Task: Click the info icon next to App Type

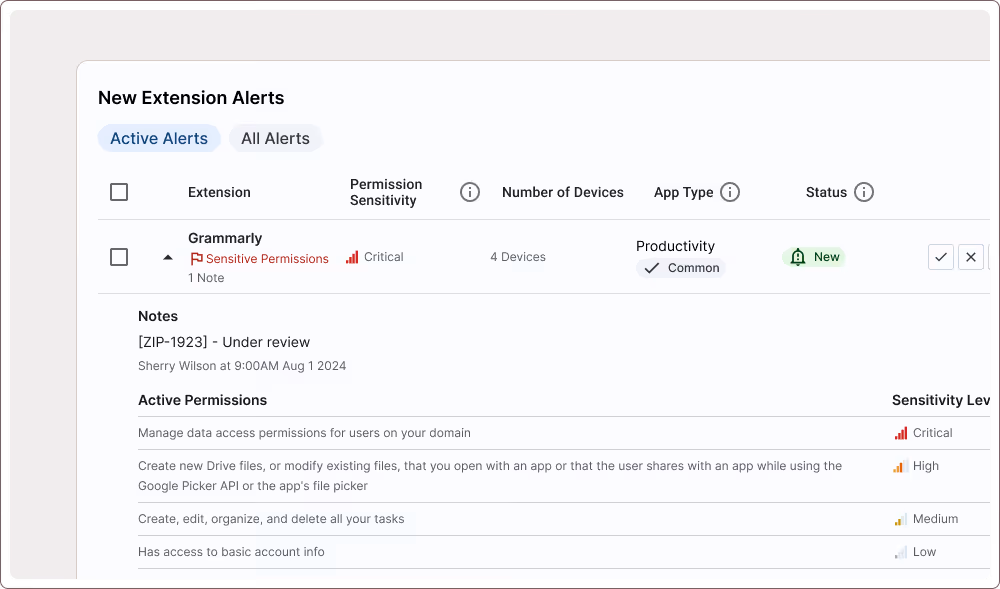Action: tap(729, 192)
